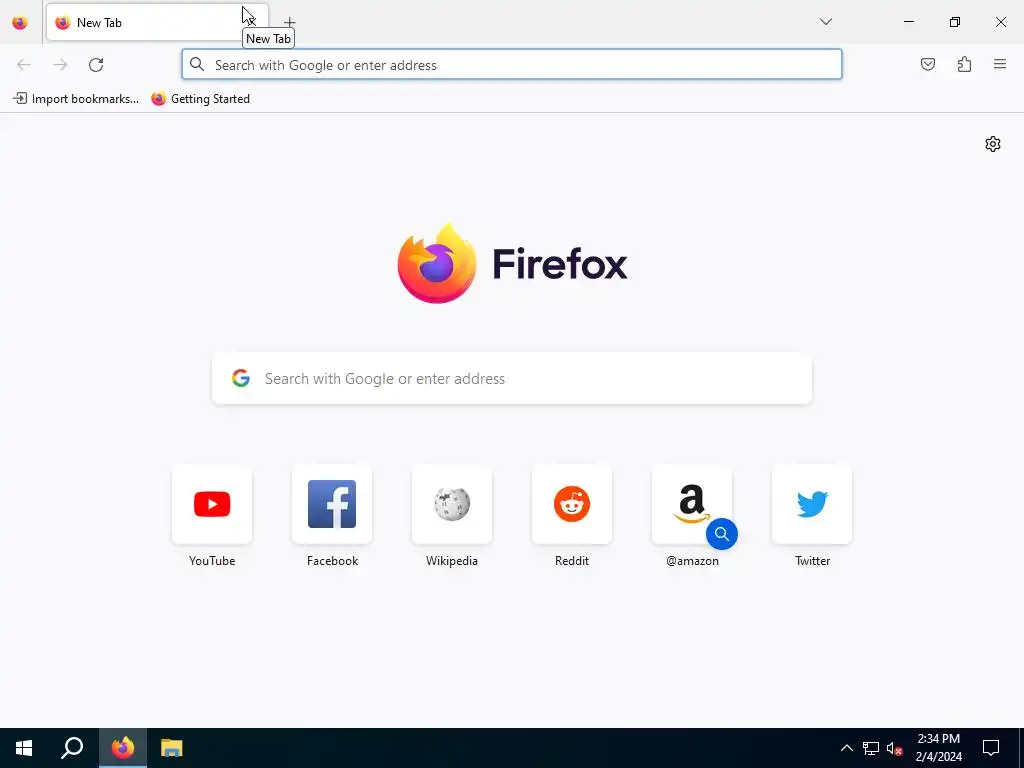Click the Twitter label under tile
The height and width of the screenshot is (768, 1024).
coord(812,560)
